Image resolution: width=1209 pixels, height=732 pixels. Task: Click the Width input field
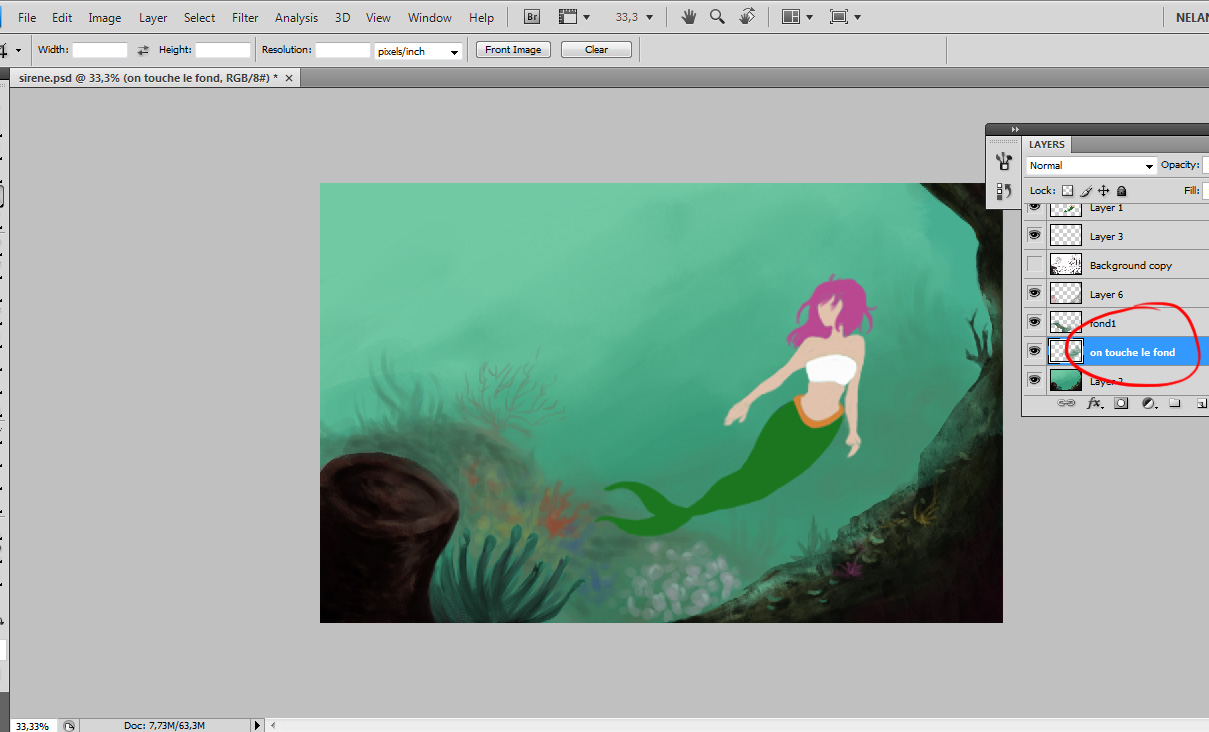coord(100,50)
